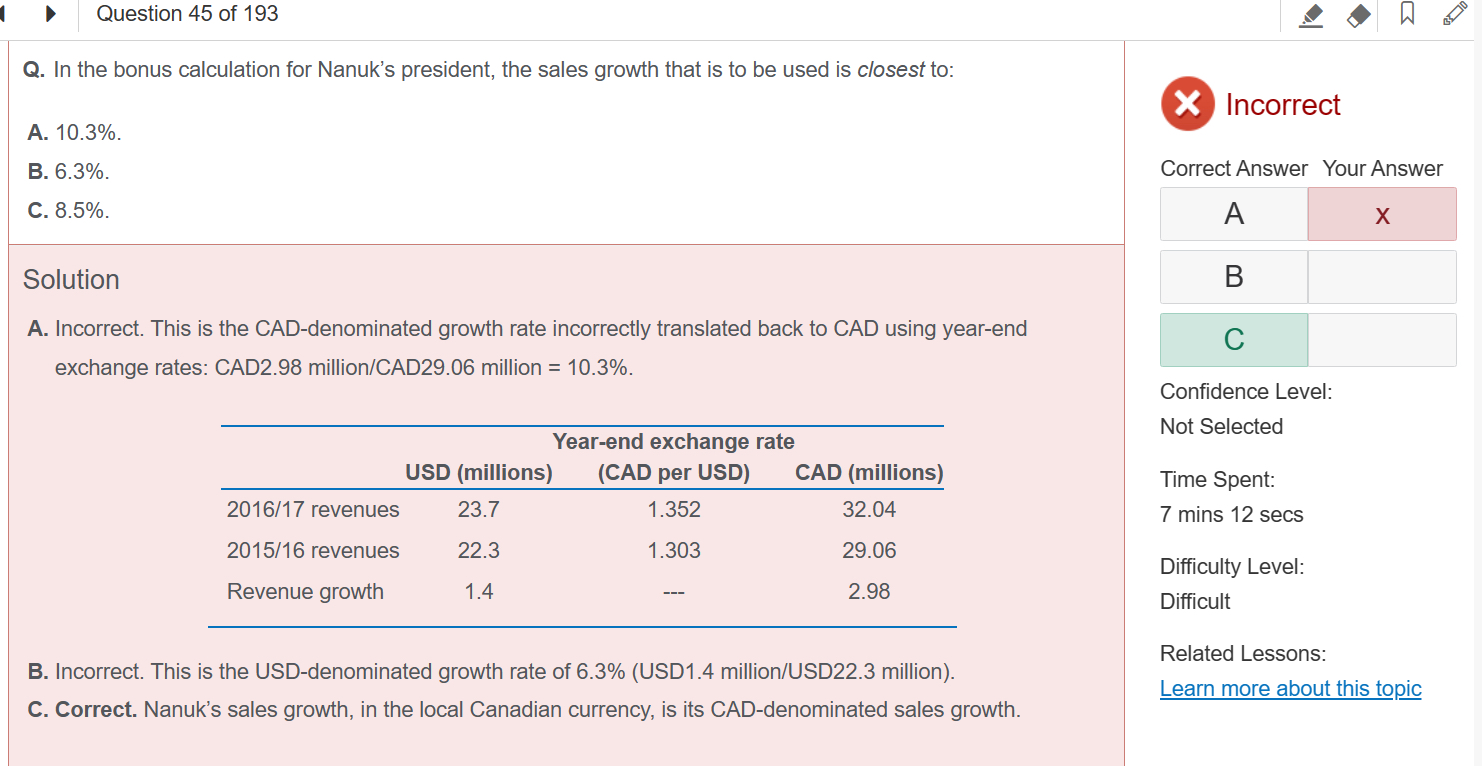Activate the highlighter tool
The height and width of the screenshot is (766, 1482).
pos(1313,15)
